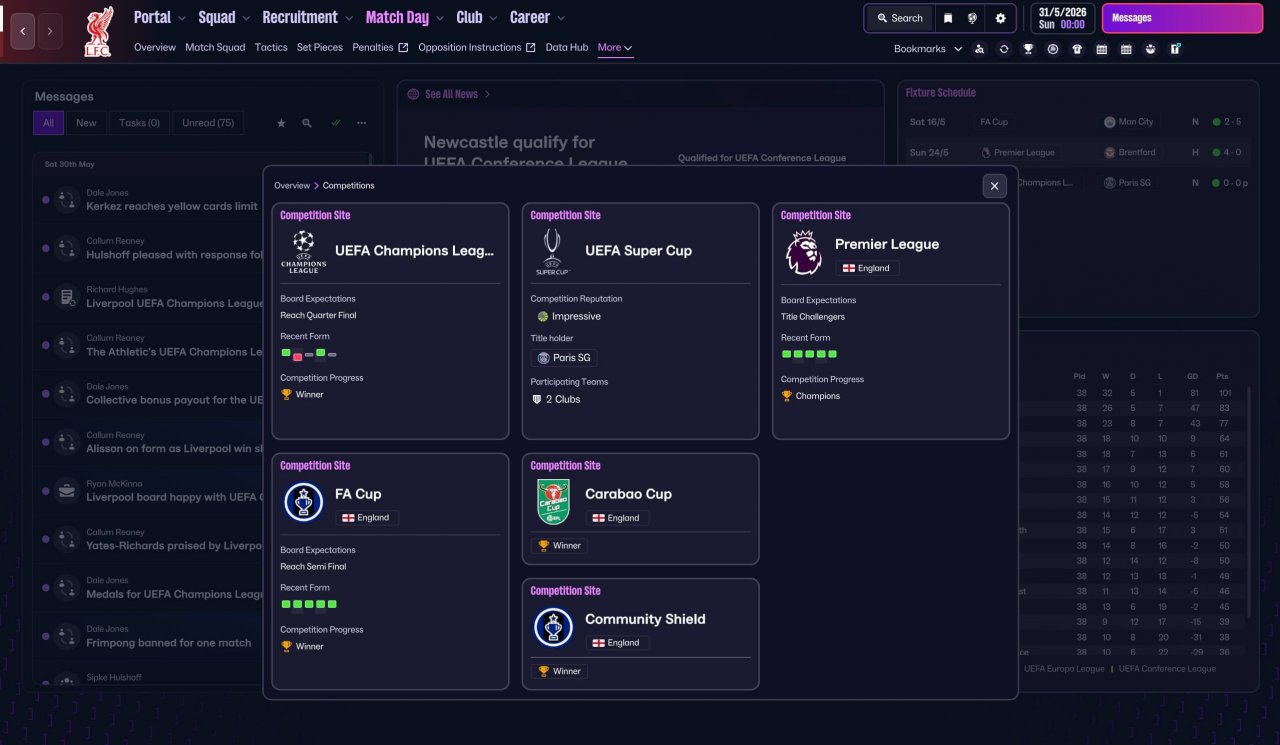This screenshot has width=1280, height=745.
Task: Expand the Bookmarks dropdown
Action: coord(928,49)
